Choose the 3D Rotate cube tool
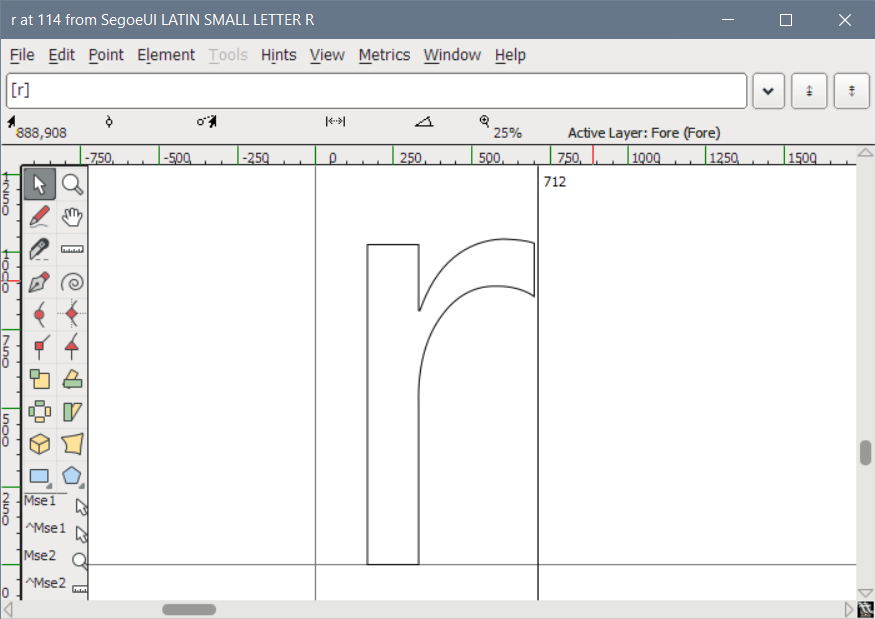The height and width of the screenshot is (619, 875). pos(39,443)
